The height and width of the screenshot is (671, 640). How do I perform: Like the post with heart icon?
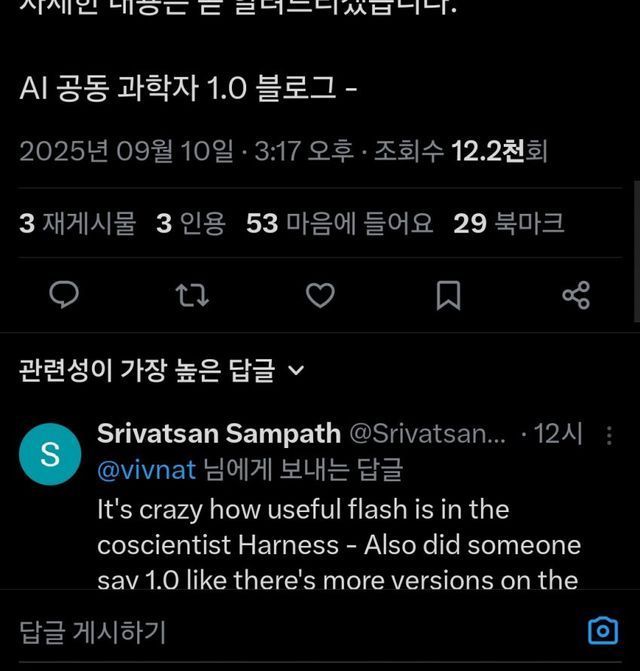click(320, 295)
